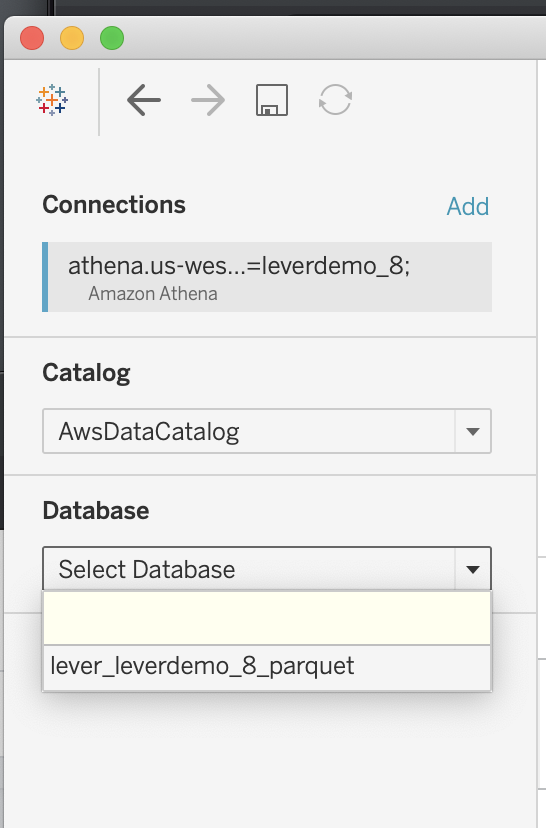Click the Amazon Athena connection subtitle
Image resolution: width=546 pixels, height=828 pixels.
click(153, 294)
